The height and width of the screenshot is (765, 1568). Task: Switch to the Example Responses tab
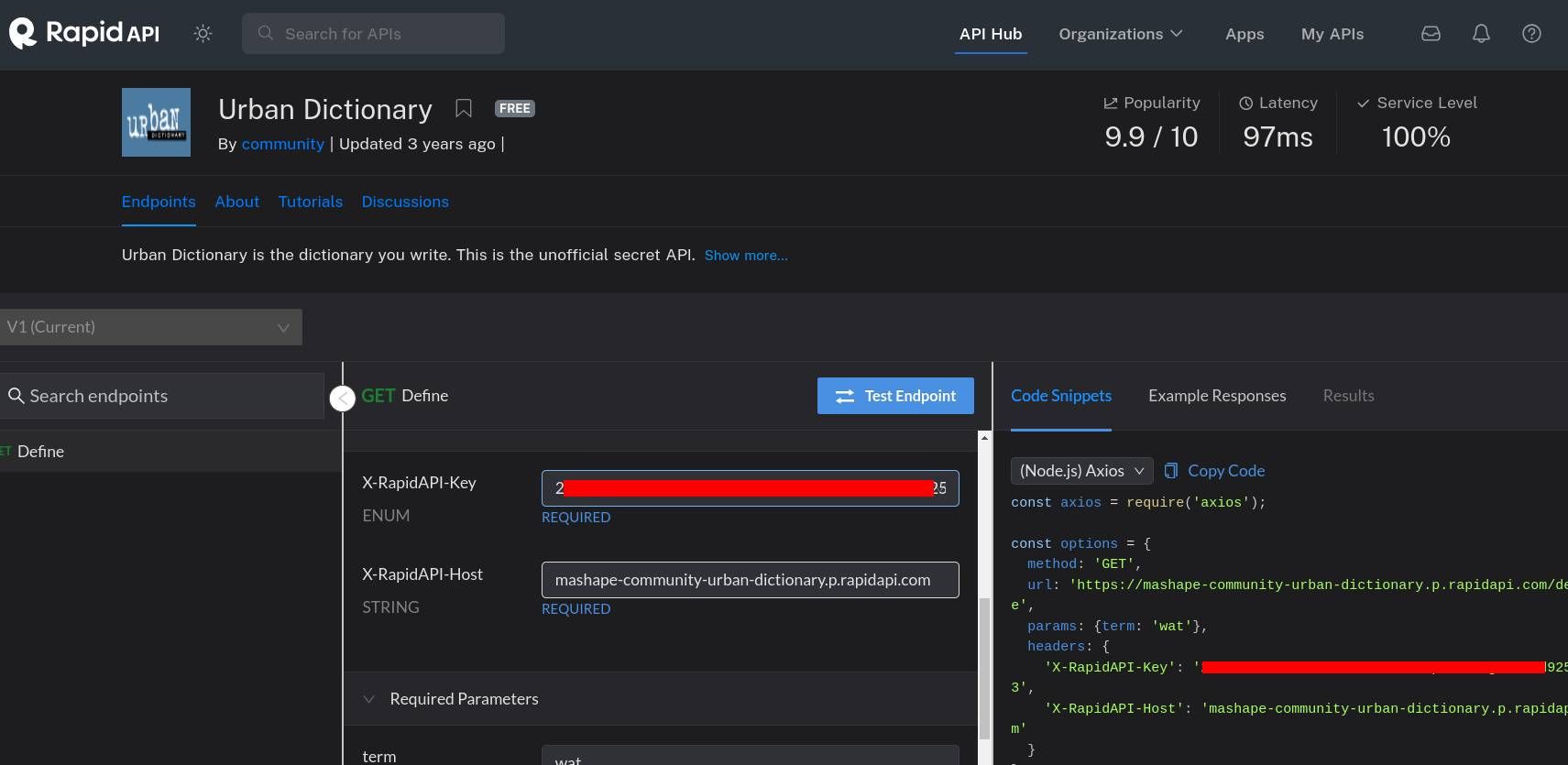1216,396
